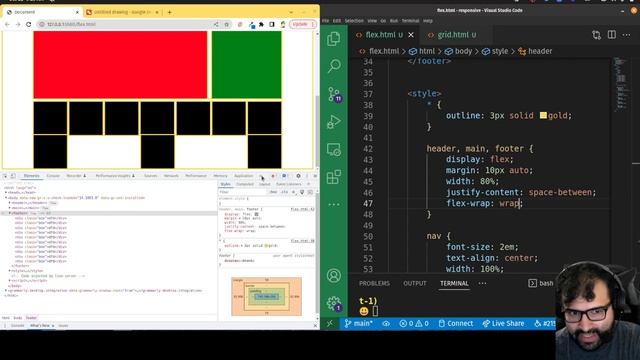640x360 pixels.
Task: Open the PROBLEMS panel tab
Action: point(374,283)
